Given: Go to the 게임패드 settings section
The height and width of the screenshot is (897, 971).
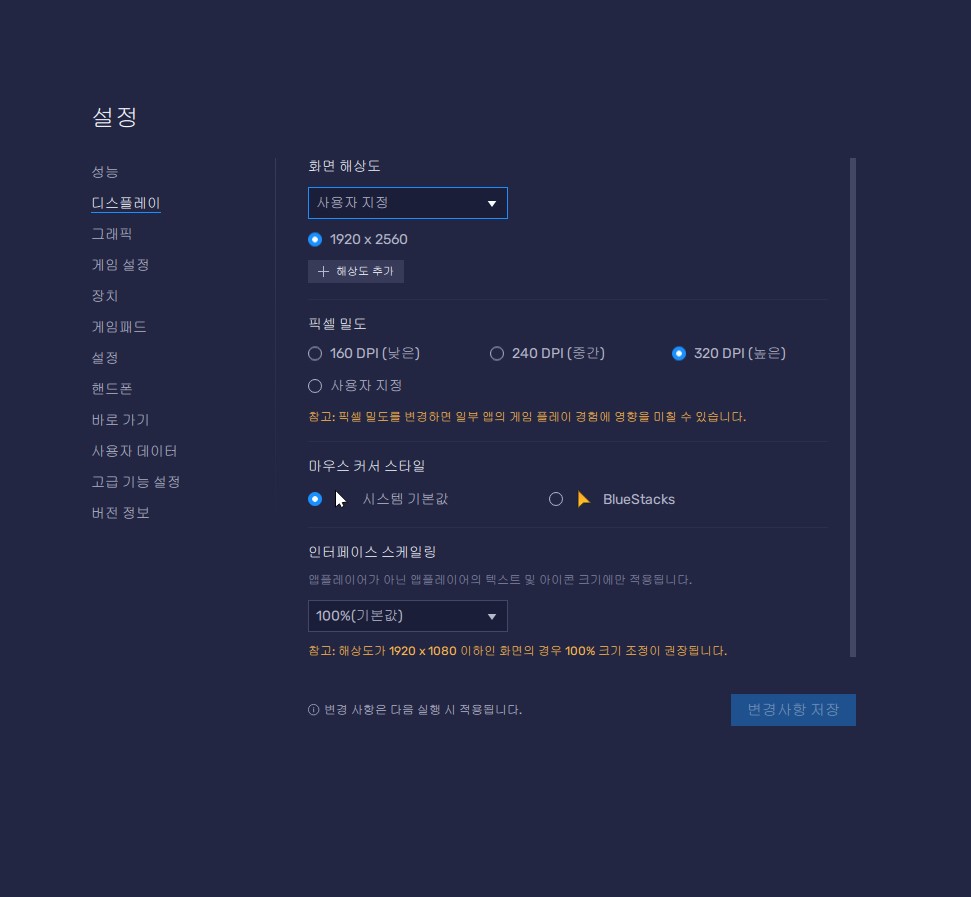Looking at the screenshot, I should [119, 327].
